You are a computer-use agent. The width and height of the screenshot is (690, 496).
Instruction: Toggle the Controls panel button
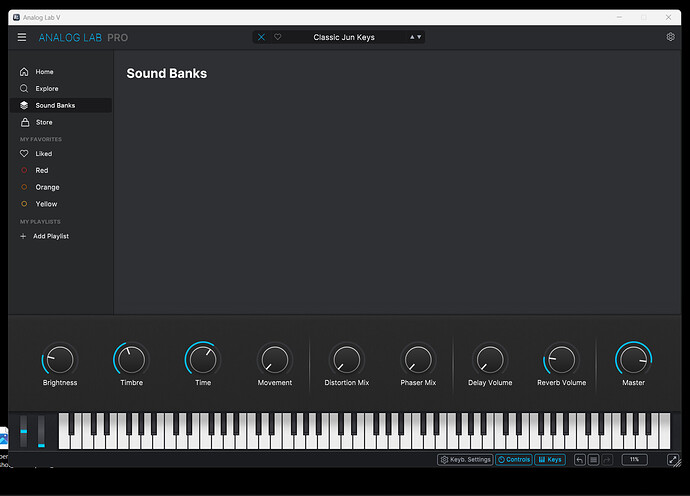pyautogui.click(x=514, y=459)
